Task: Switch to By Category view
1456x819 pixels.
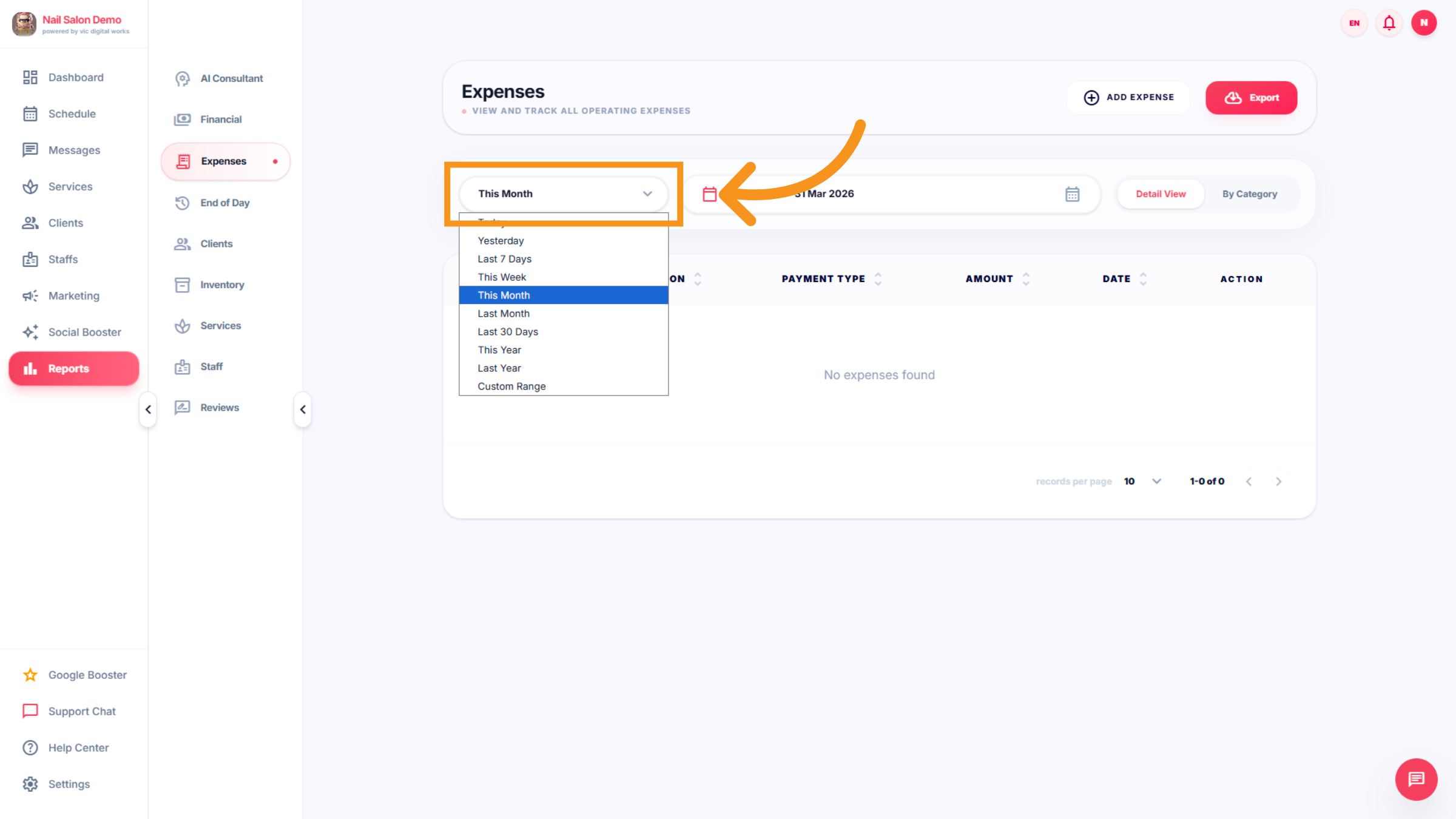Action: point(1249,194)
